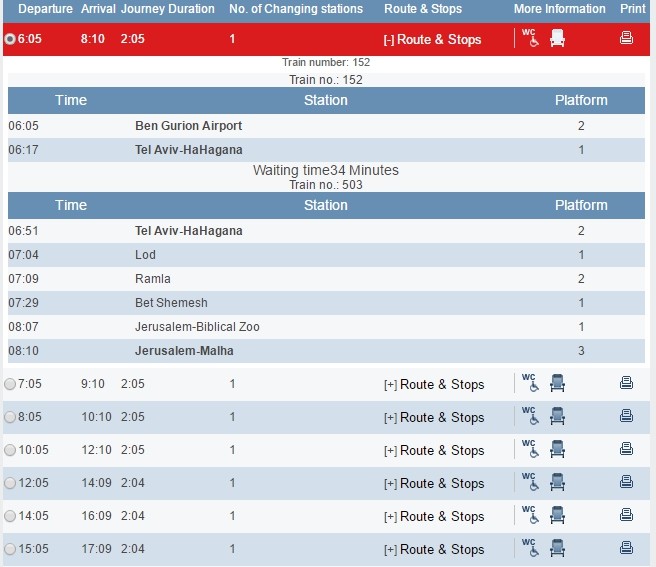
Task: Collapse Route & Stops for 6:05 train
Action: [x=432, y=40]
